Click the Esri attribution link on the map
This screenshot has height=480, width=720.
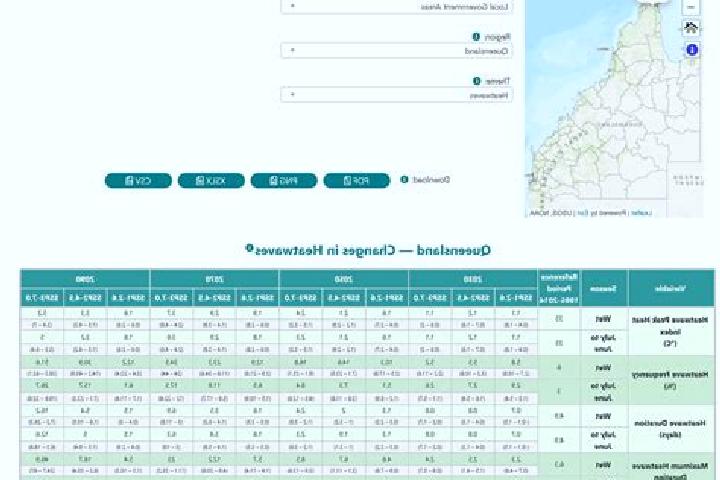(x=582, y=213)
